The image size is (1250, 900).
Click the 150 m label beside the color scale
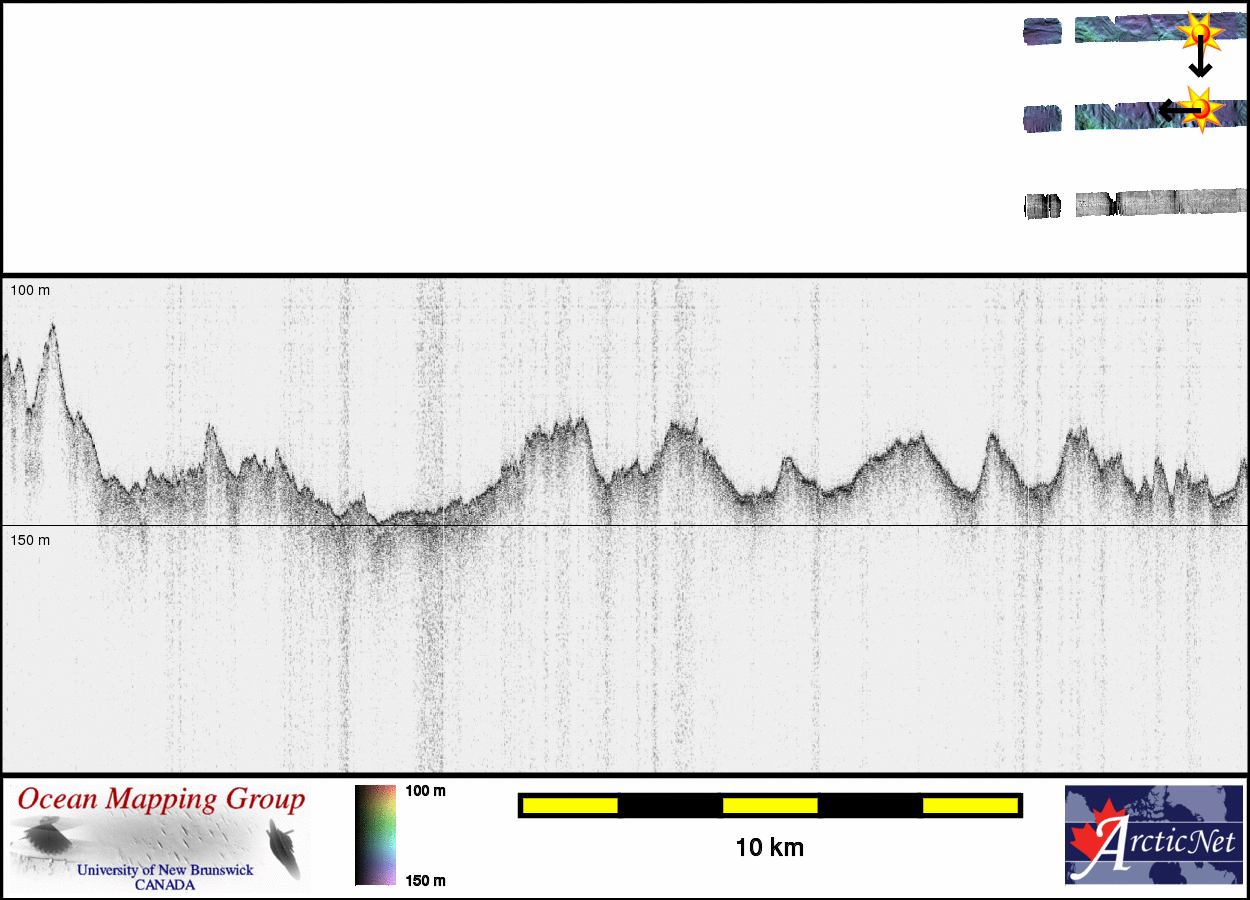[425, 880]
